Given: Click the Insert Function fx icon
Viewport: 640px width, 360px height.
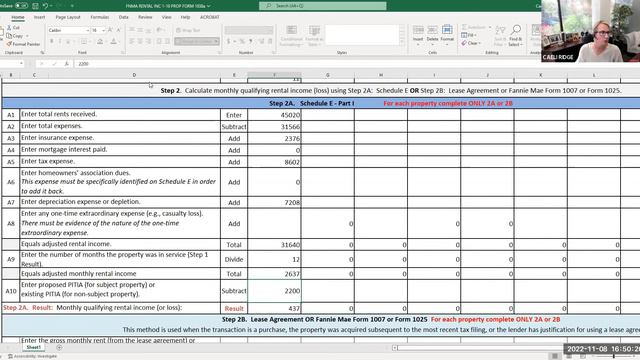Looking at the screenshot, I should pos(66,64).
